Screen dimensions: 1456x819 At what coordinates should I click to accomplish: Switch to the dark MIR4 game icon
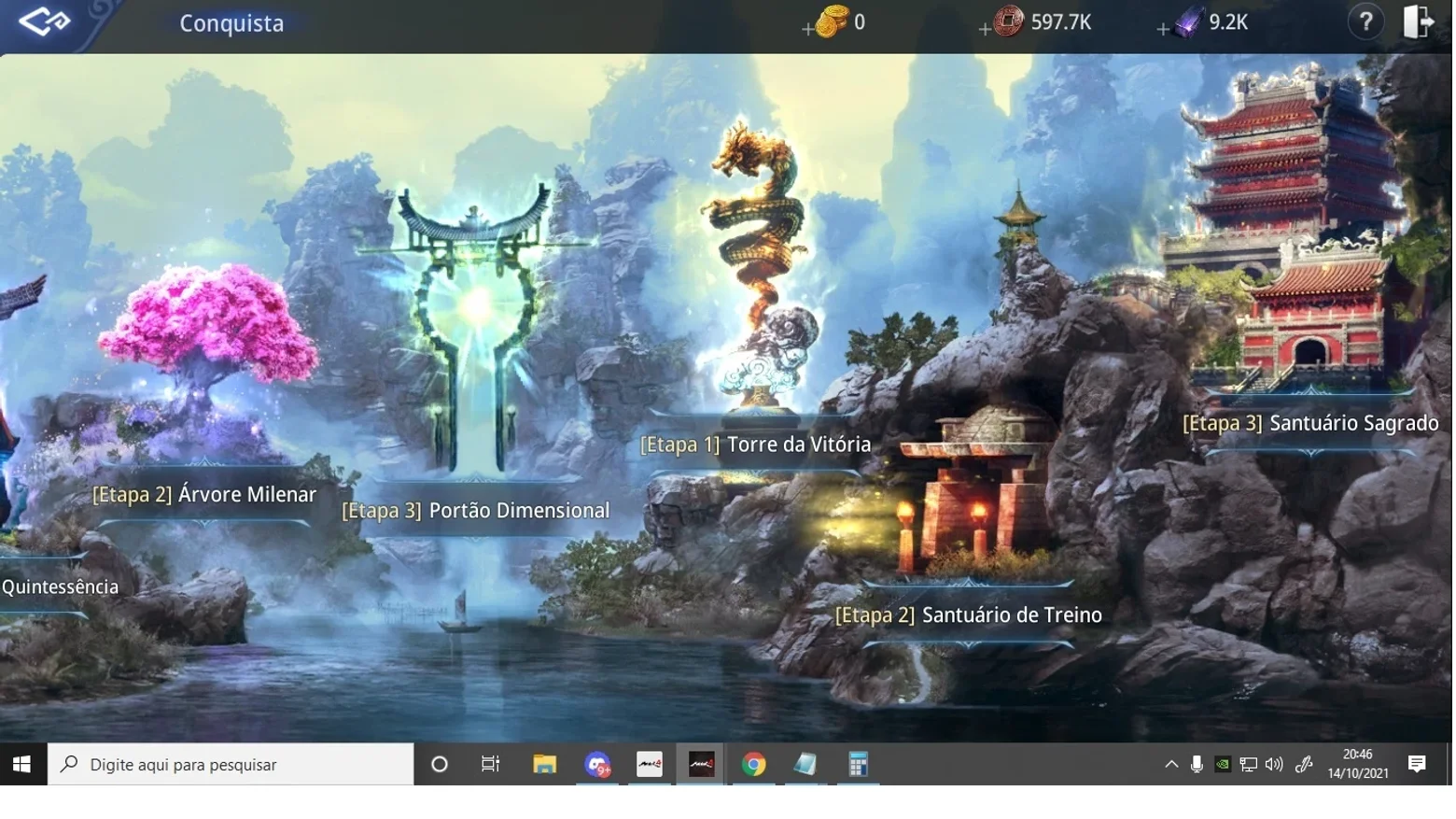pos(702,764)
